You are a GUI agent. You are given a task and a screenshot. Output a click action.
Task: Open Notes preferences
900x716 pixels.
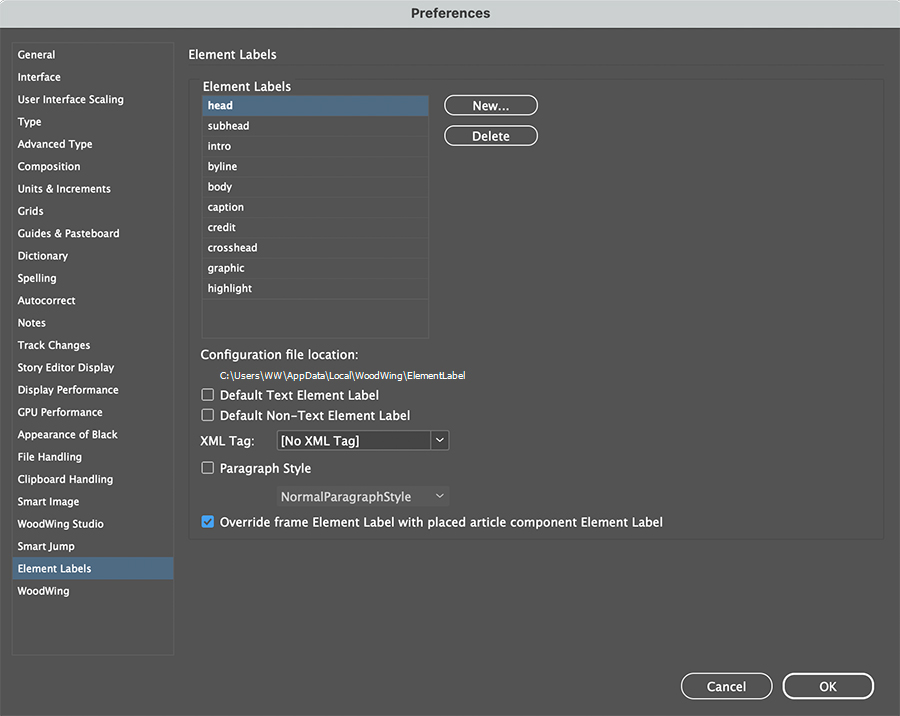point(93,323)
